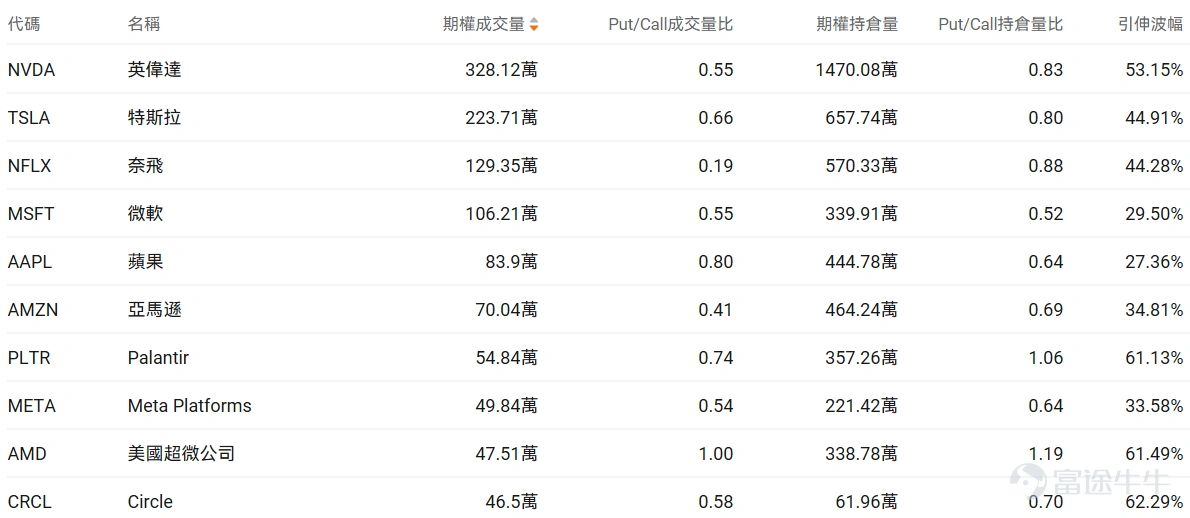The image size is (1190, 518).
Task: Open the CRCL ticker code
Action: pos(30,501)
